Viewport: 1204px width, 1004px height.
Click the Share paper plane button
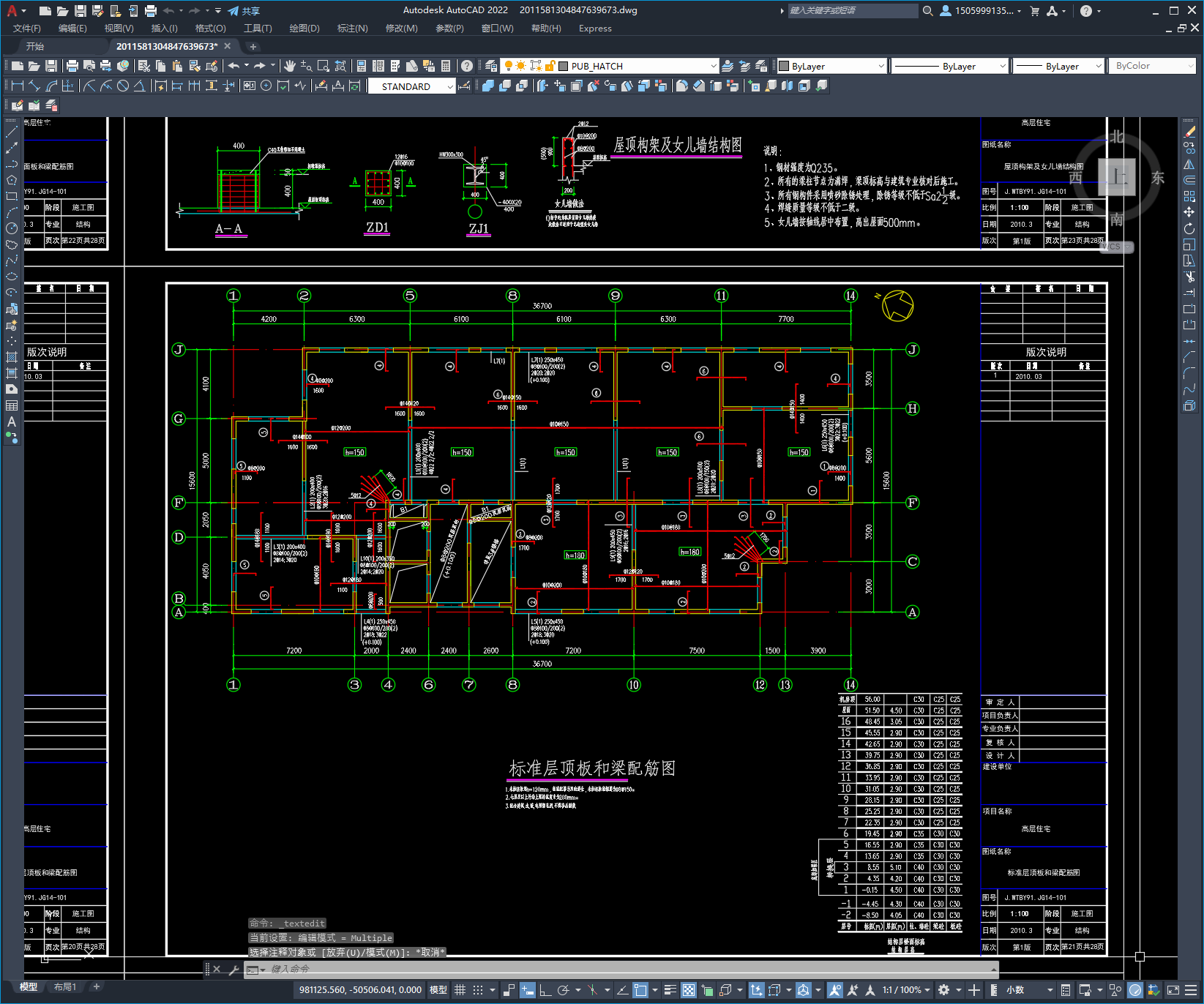pyautogui.click(x=244, y=11)
